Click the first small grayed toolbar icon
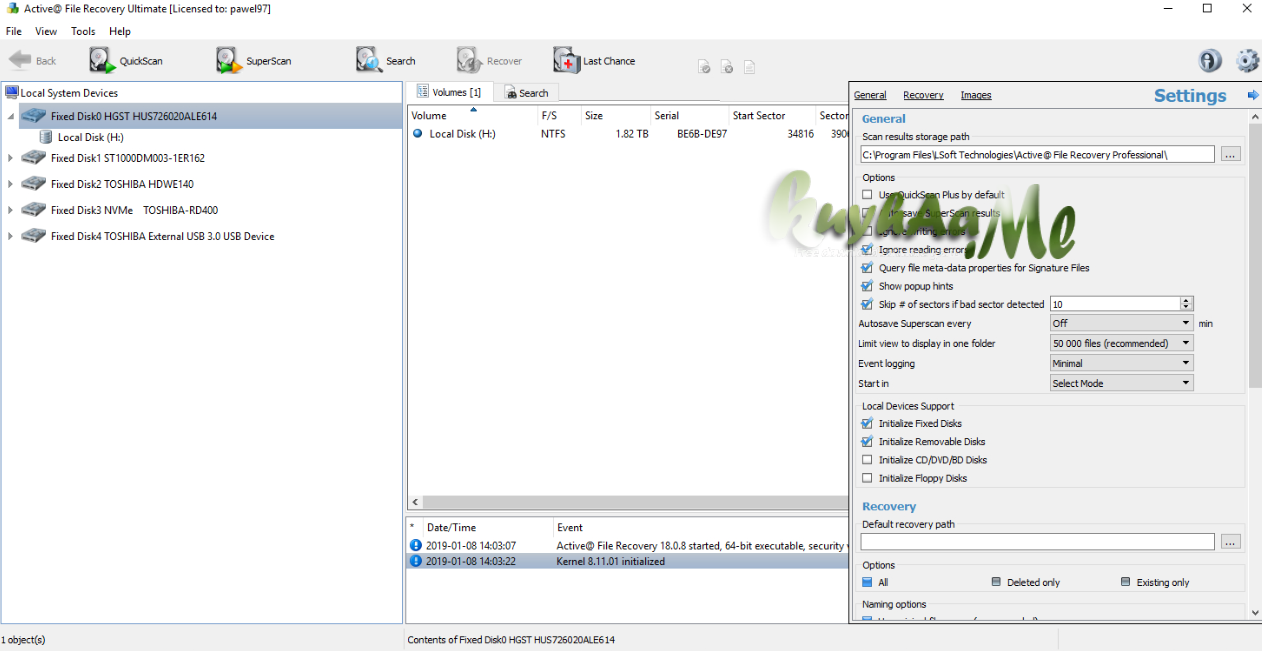Screen dimensions: 1262x651 coord(704,67)
